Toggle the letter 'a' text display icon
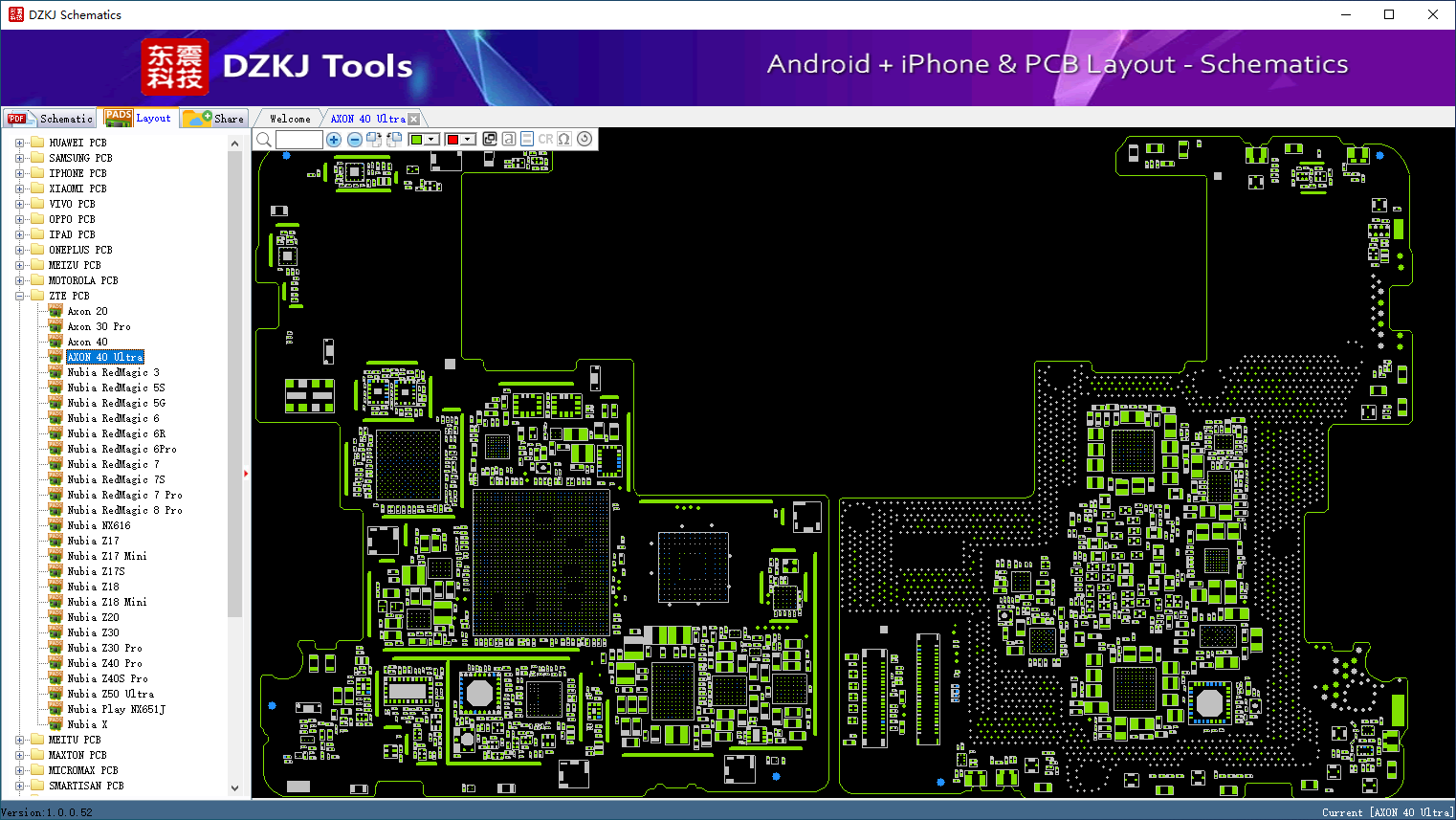The image size is (1456, 820). point(509,139)
